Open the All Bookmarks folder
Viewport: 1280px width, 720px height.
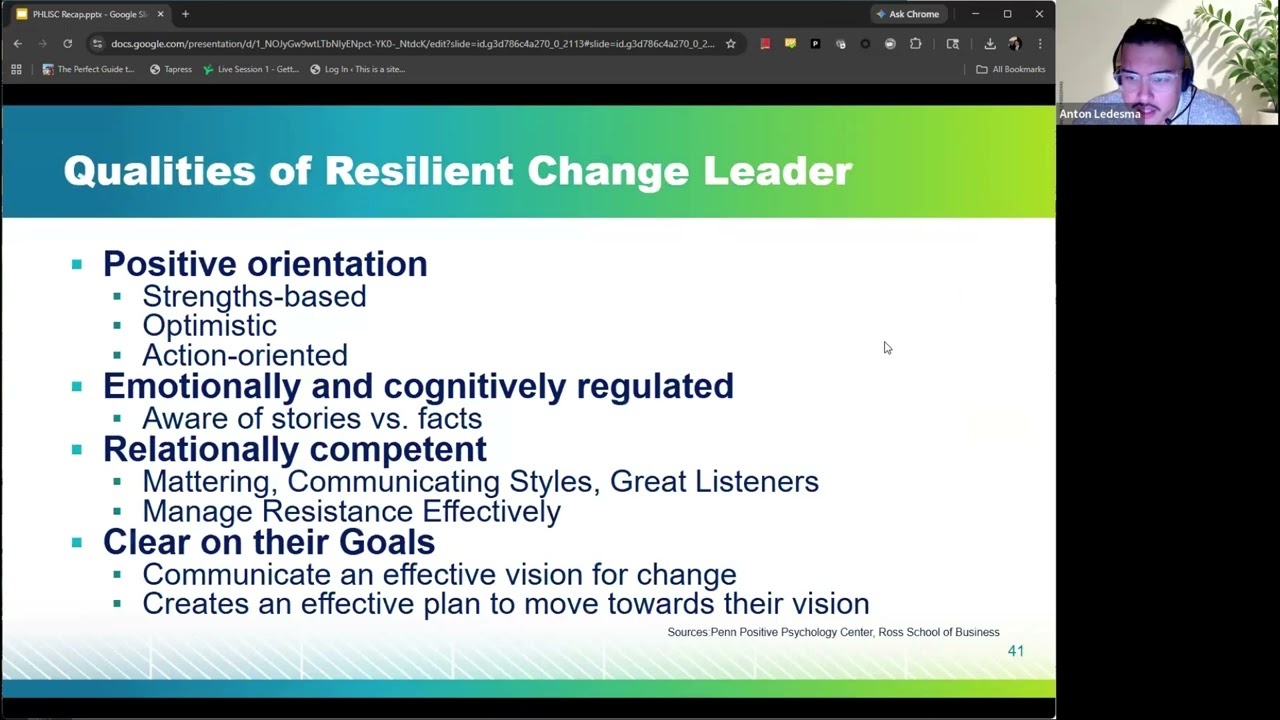pos(1010,69)
